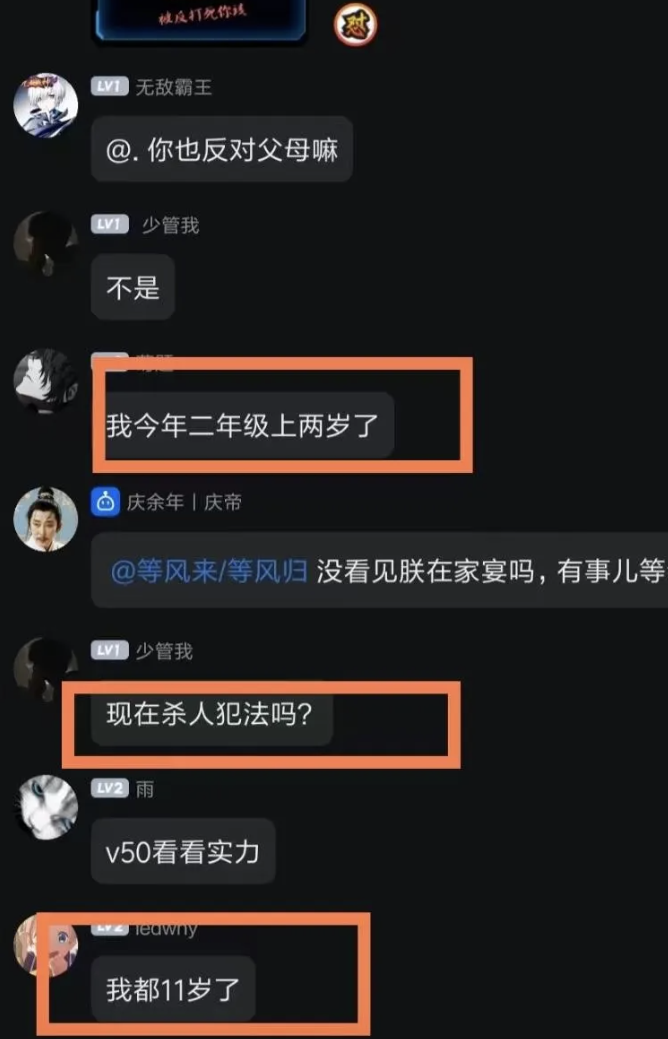The height and width of the screenshot is (1039, 668).
Task: Select the message 你也反对父母嘛
Action: 221,149
